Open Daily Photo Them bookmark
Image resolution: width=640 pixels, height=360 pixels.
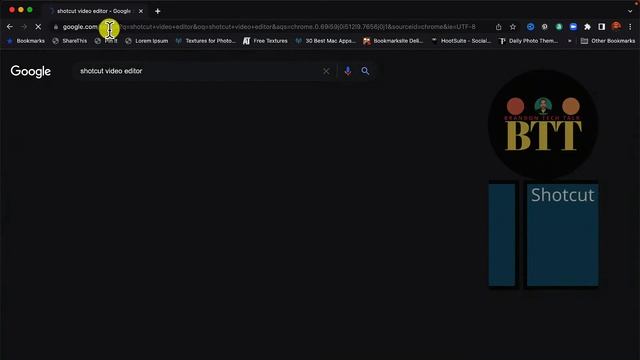click(x=529, y=41)
